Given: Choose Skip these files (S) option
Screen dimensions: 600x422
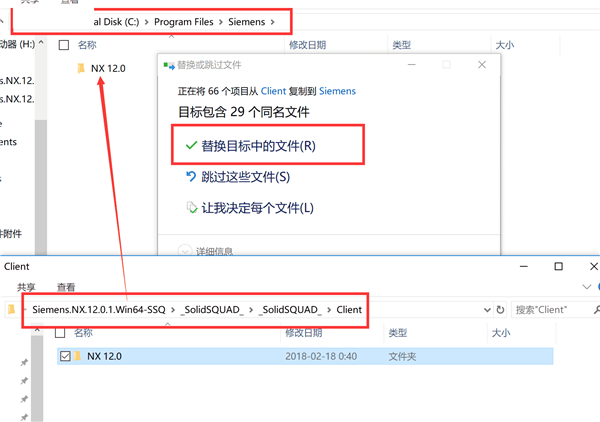Looking at the screenshot, I should click(x=238, y=177).
